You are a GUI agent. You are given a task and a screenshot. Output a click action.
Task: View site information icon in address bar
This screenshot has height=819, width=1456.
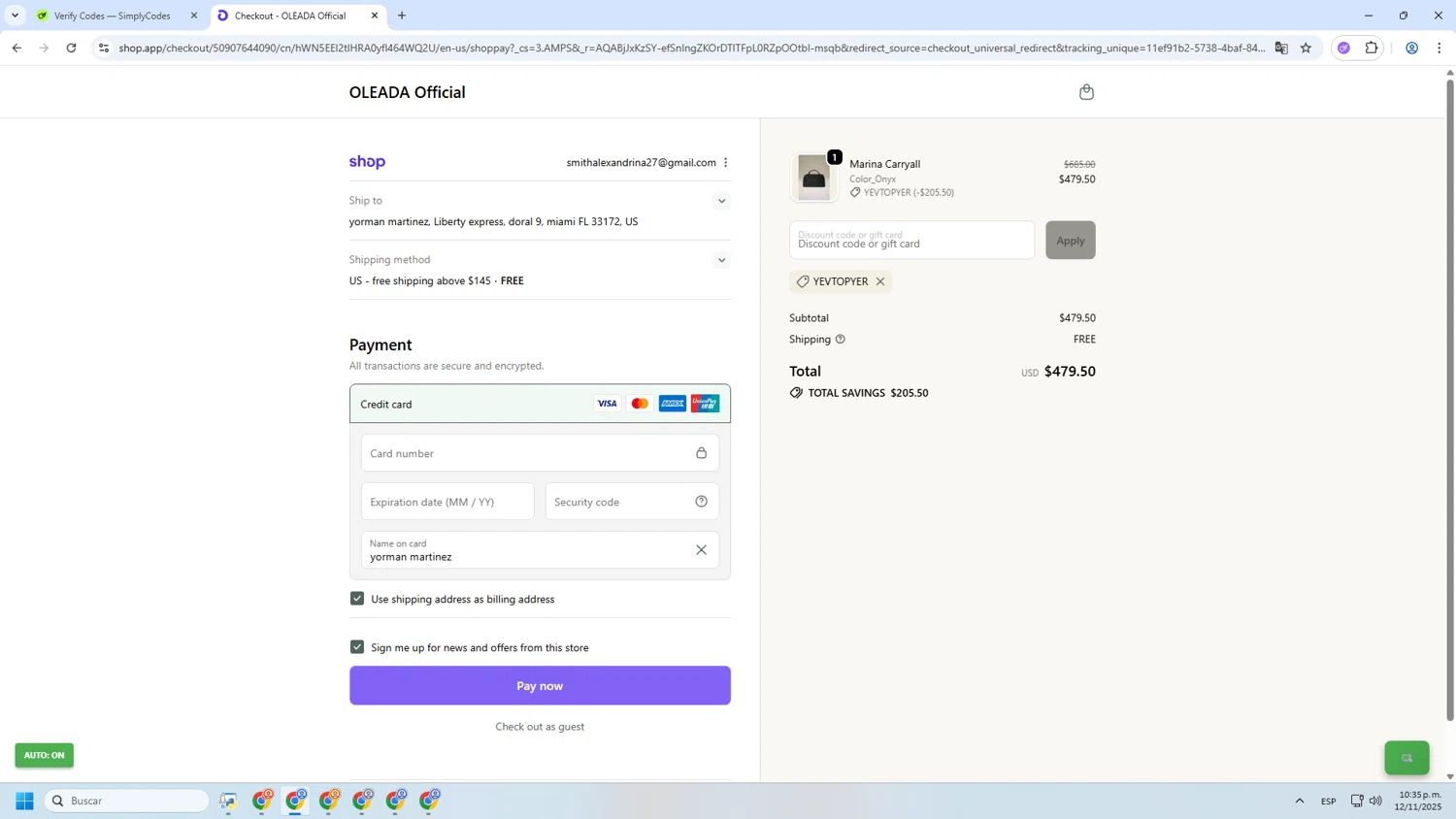pos(104,48)
